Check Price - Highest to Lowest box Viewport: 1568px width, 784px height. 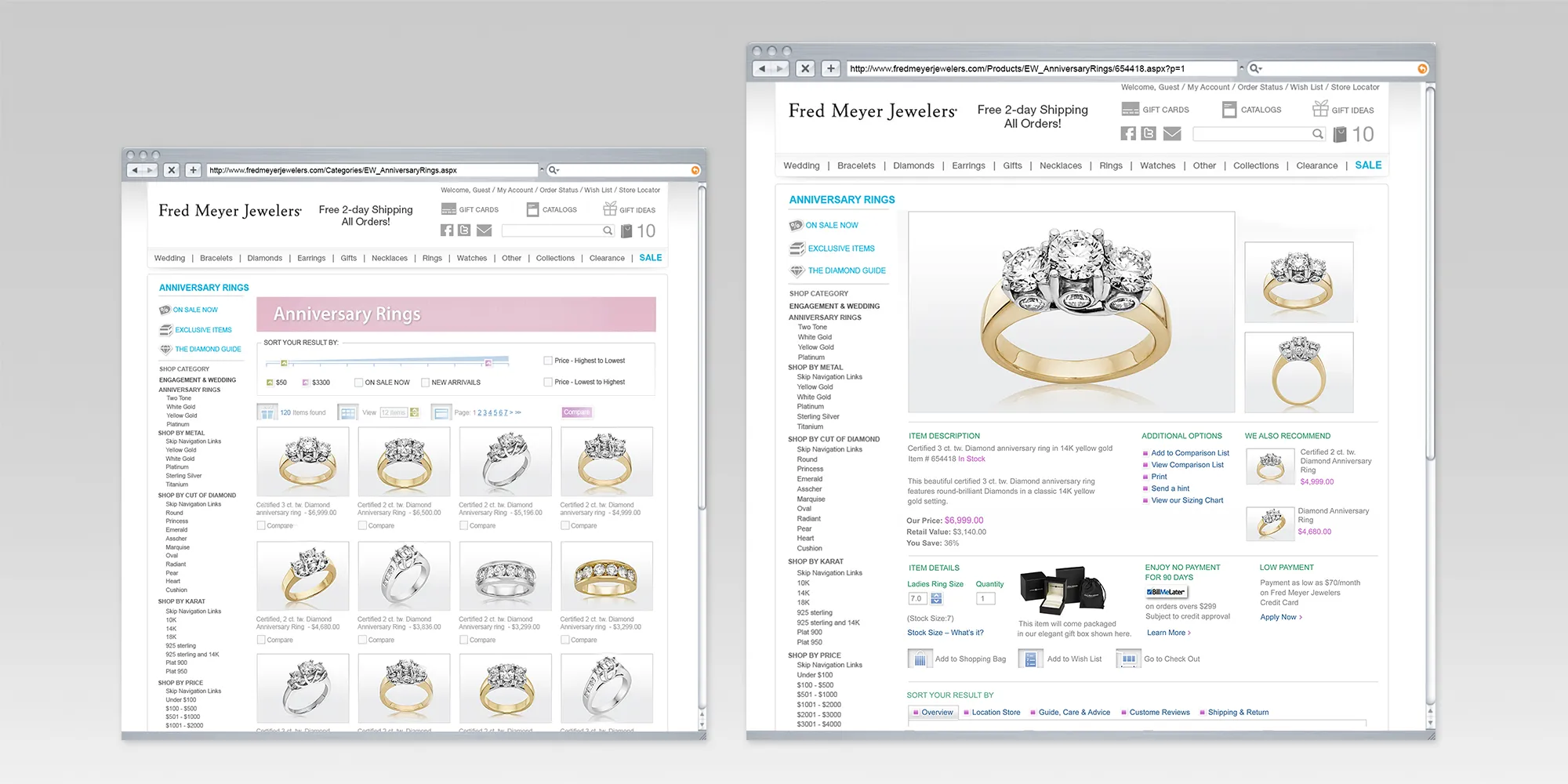click(x=548, y=361)
